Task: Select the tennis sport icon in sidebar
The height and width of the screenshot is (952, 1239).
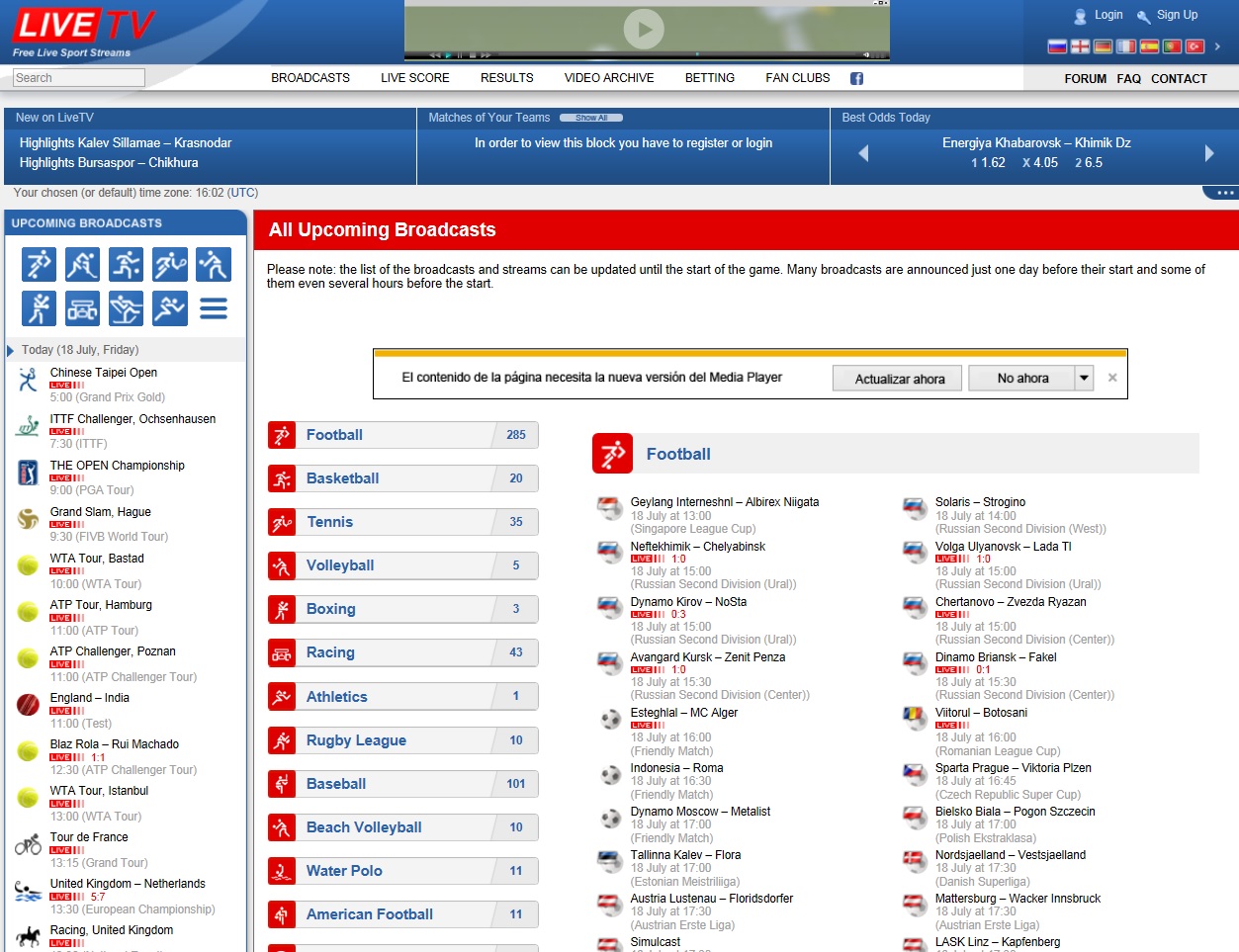Action: [x=169, y=265]
